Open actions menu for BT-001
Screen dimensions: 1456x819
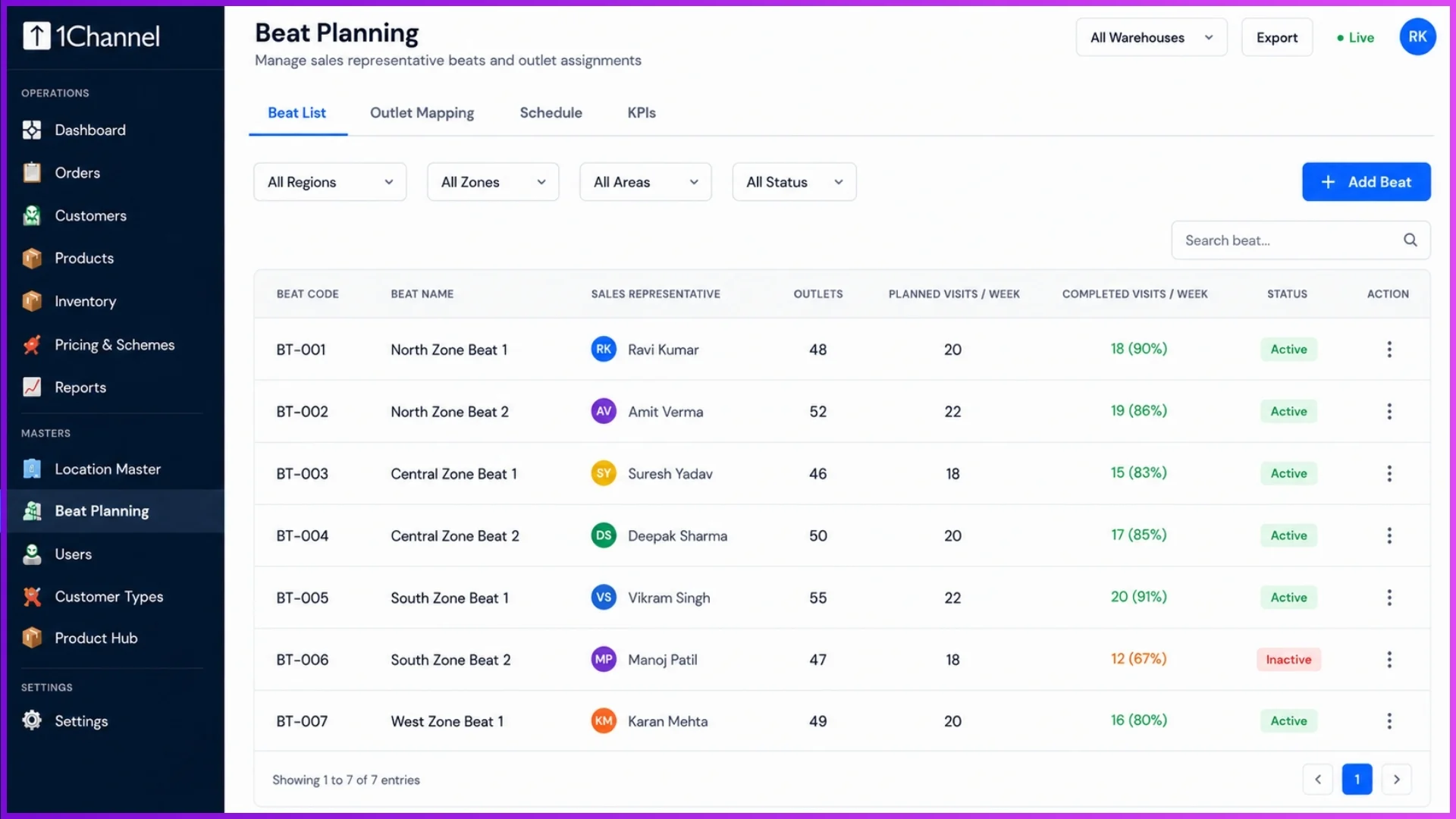point(1389,350)
